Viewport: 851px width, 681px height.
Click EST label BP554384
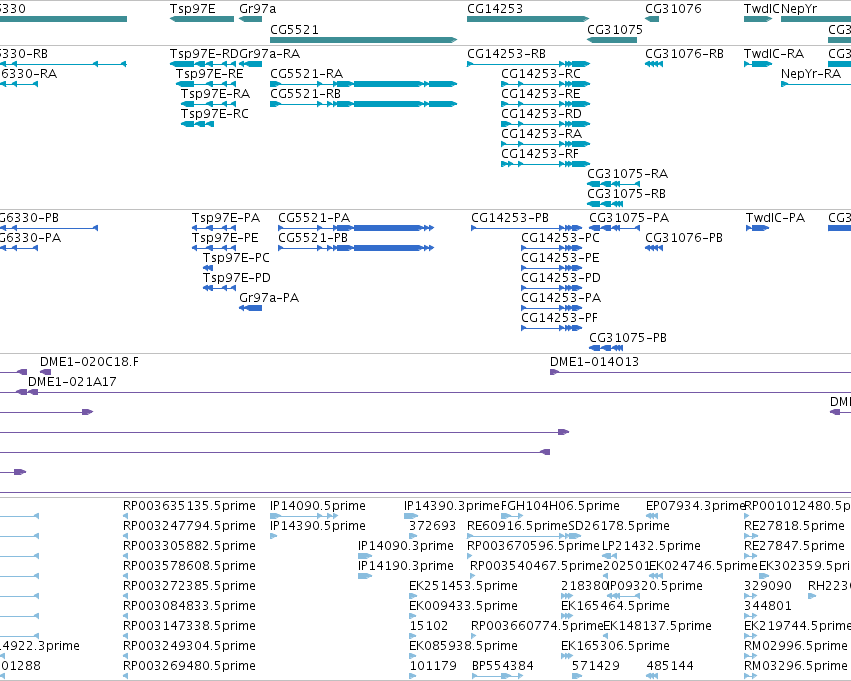coord(503,666)
